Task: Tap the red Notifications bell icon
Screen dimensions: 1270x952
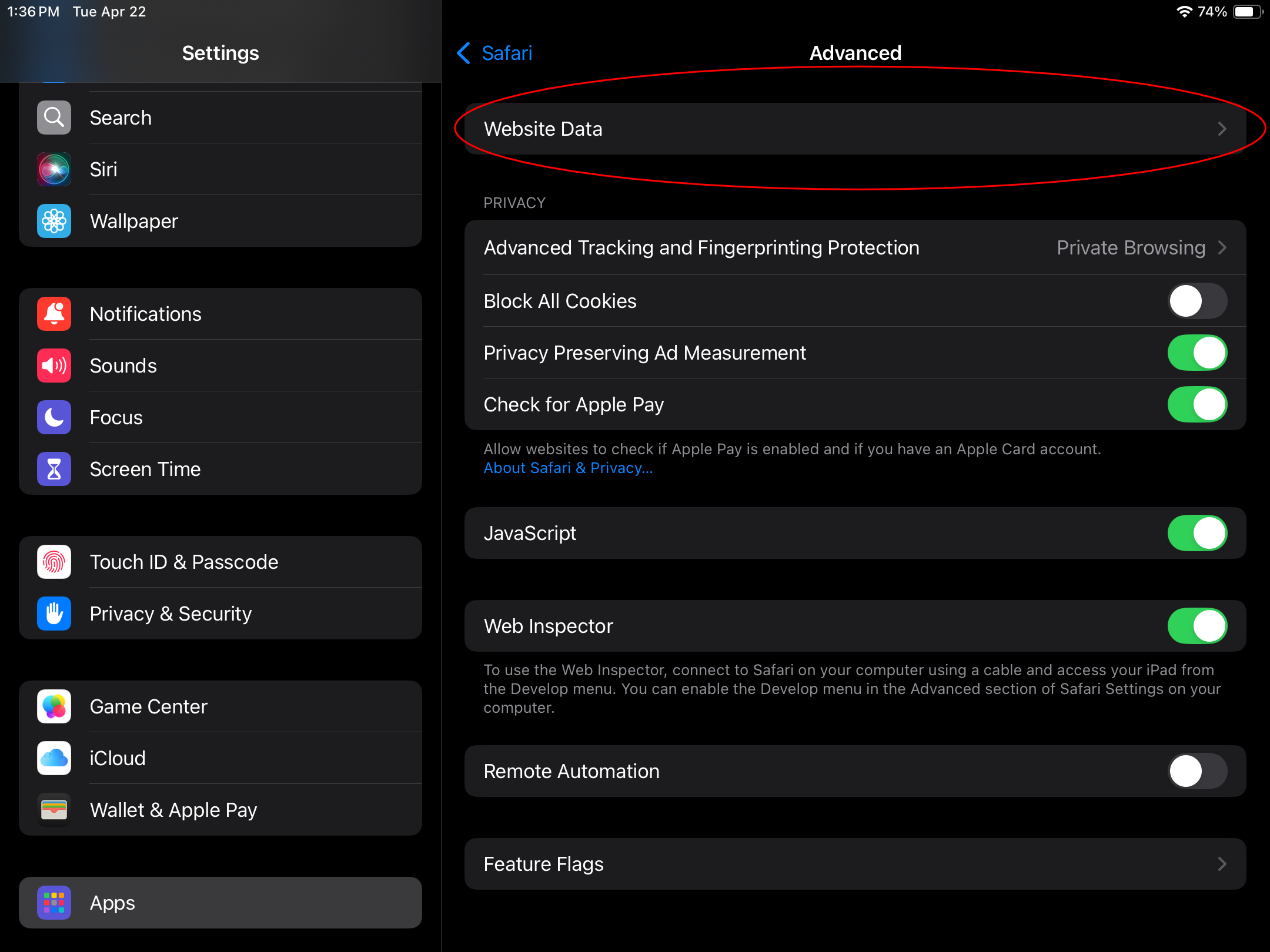Action: pos(54,314)
